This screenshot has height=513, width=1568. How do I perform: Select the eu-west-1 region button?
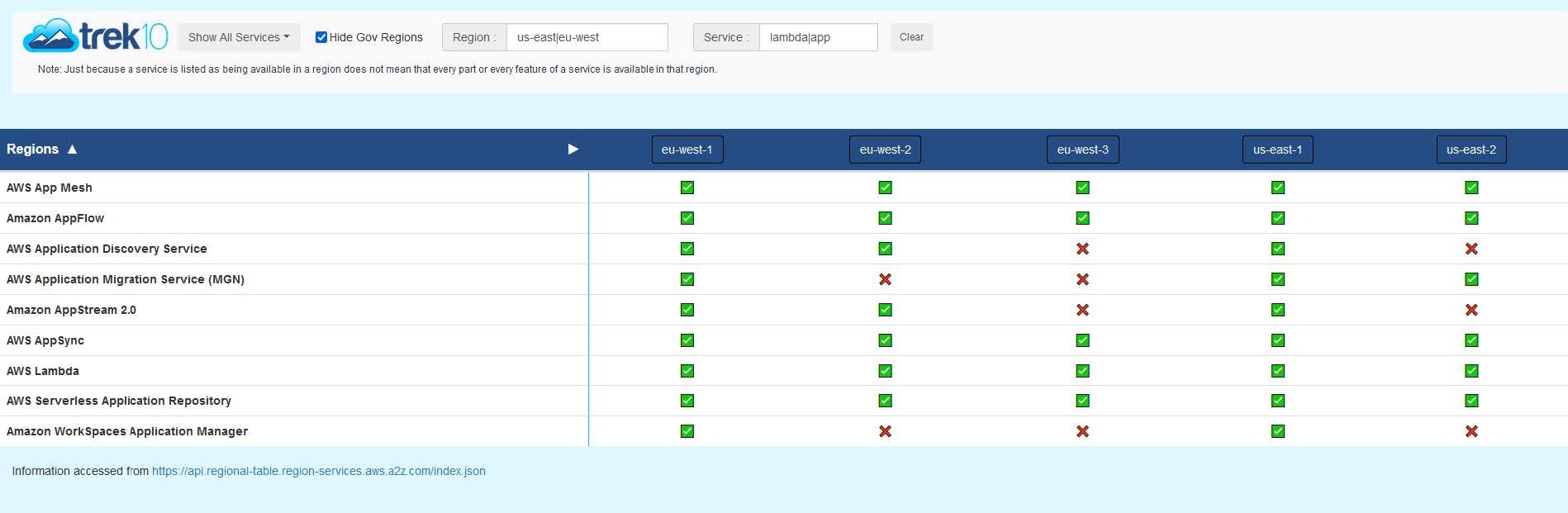coord(687,150)
